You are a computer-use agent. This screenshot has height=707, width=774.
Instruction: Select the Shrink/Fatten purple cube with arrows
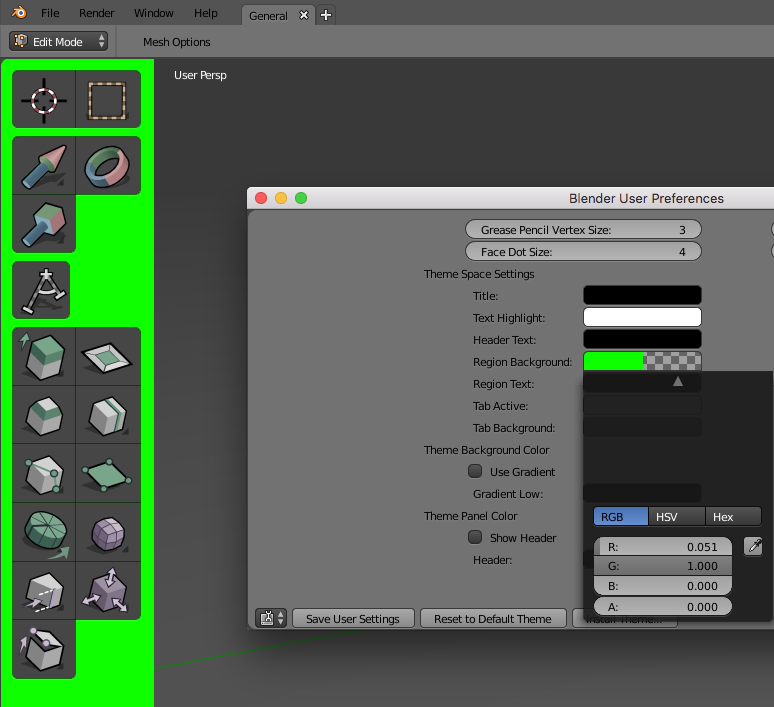pyautogui.click(x=108, y=590)
